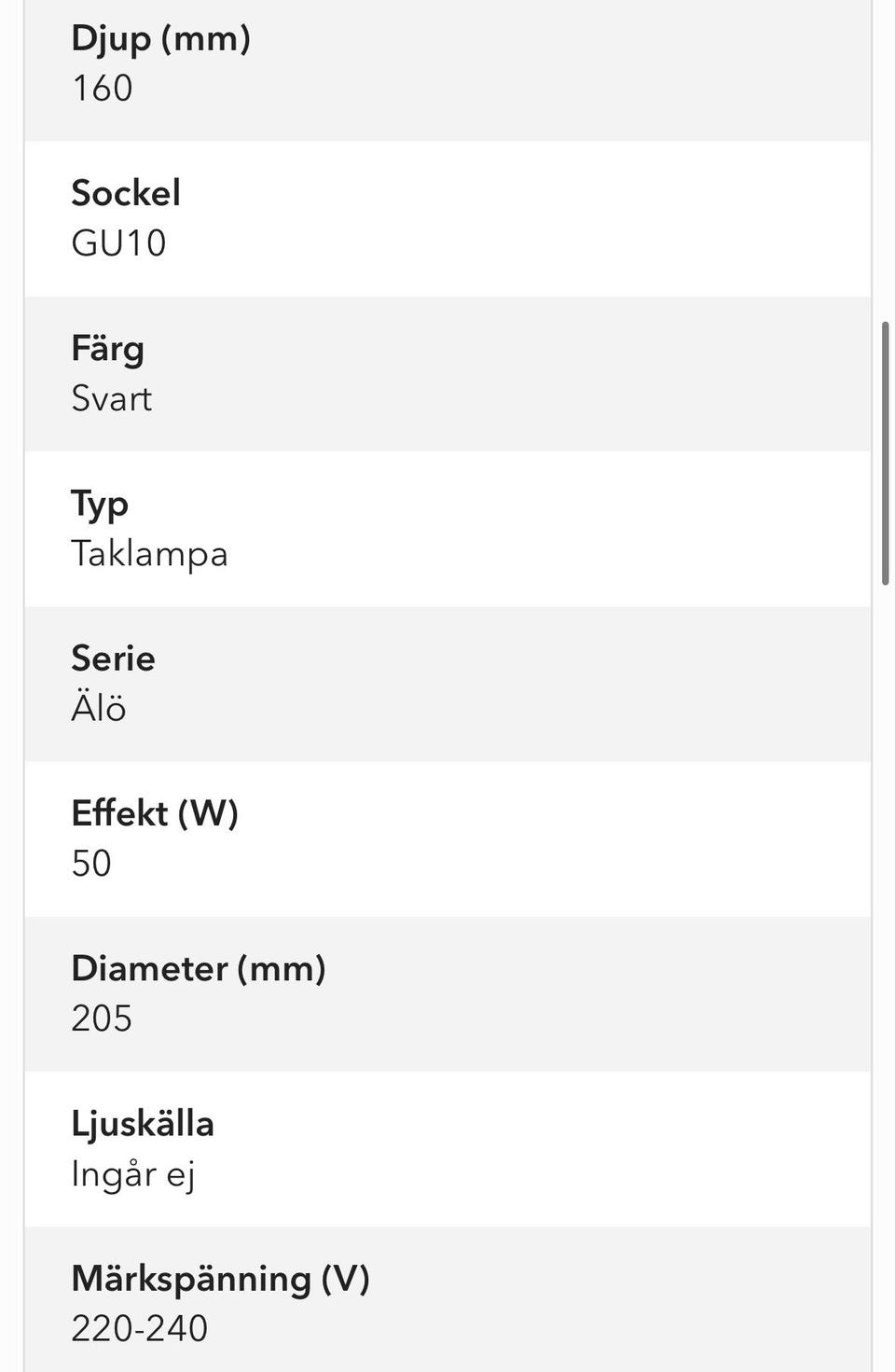Select the Färg label
Viewport: 895px width, 1372px height.
coord(108,349)
